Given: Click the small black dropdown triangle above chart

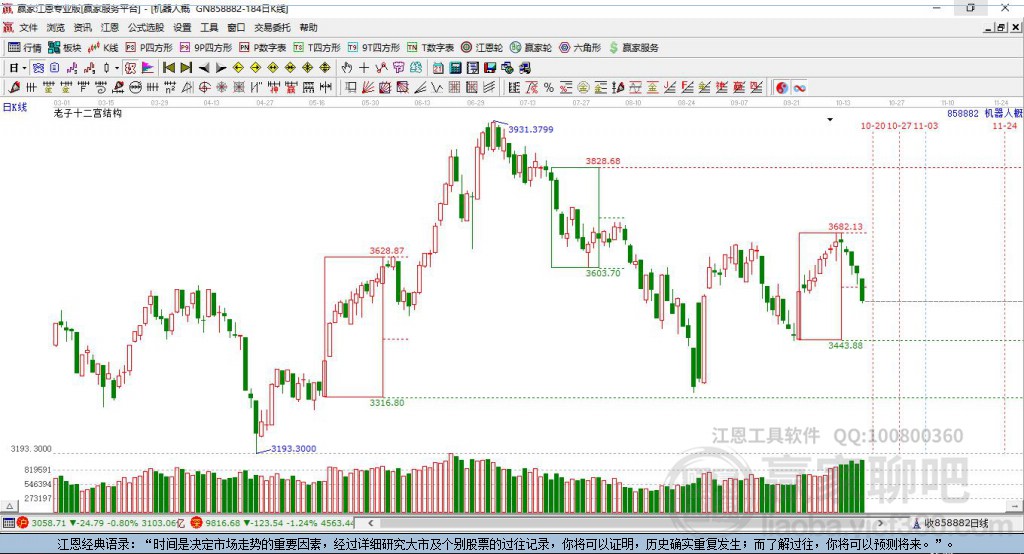Looking at the screenshot, I should [x=830, y=120].
